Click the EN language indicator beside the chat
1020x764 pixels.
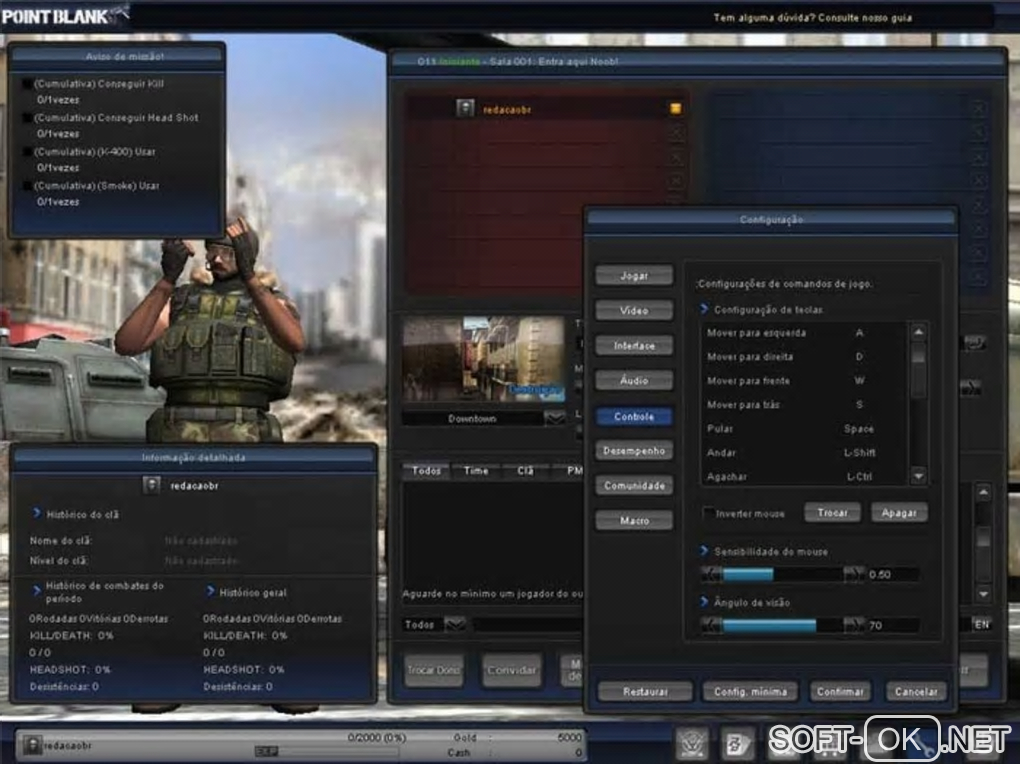(x=982, y=625)
